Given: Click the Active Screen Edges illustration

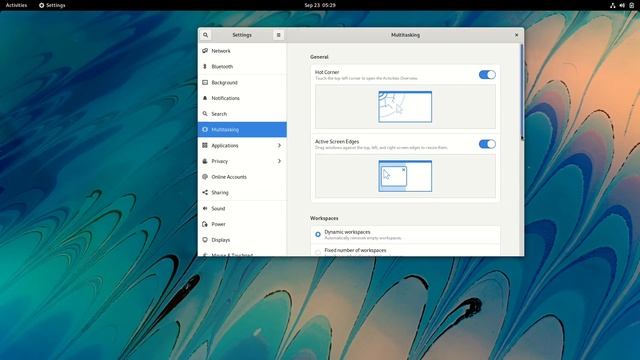Looking at the screenshot, I should click(405, 176).
